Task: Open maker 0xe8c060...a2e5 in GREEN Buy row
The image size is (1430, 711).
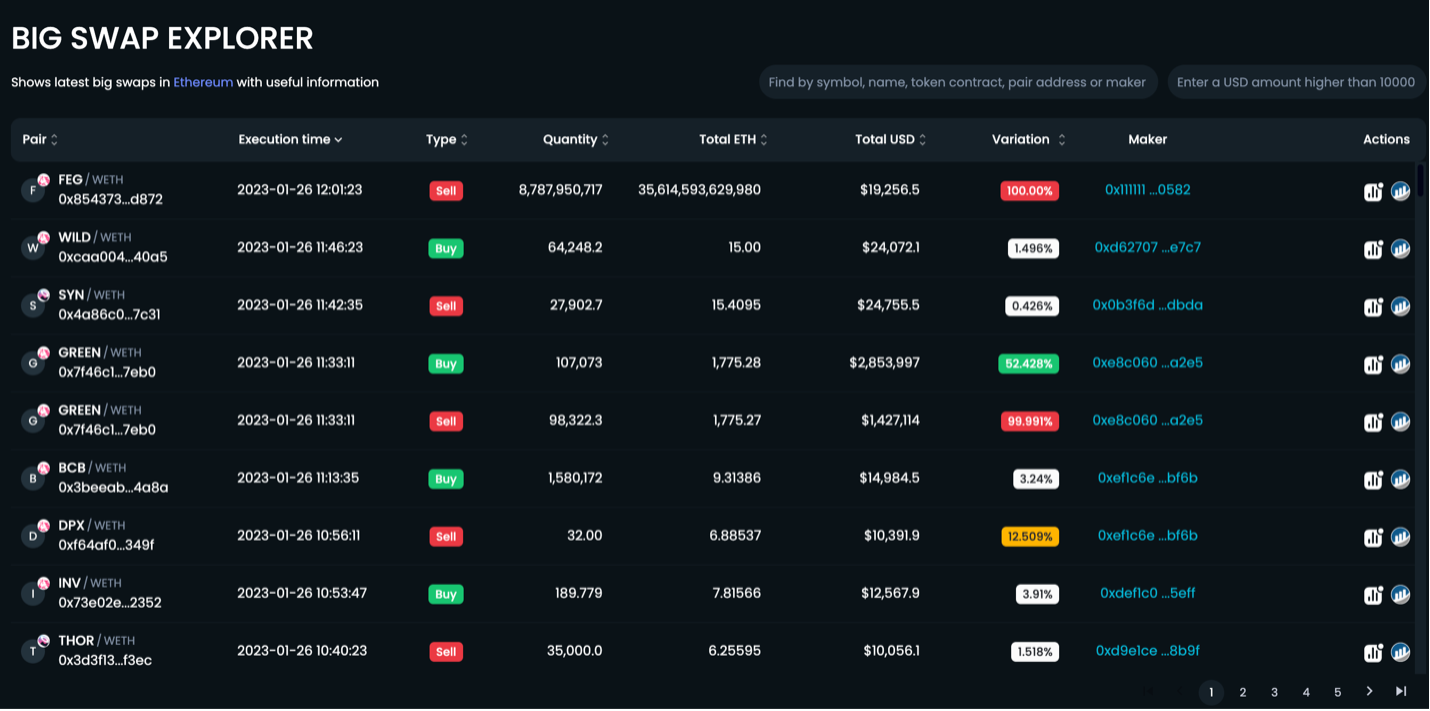Action: click(1148, 362)
